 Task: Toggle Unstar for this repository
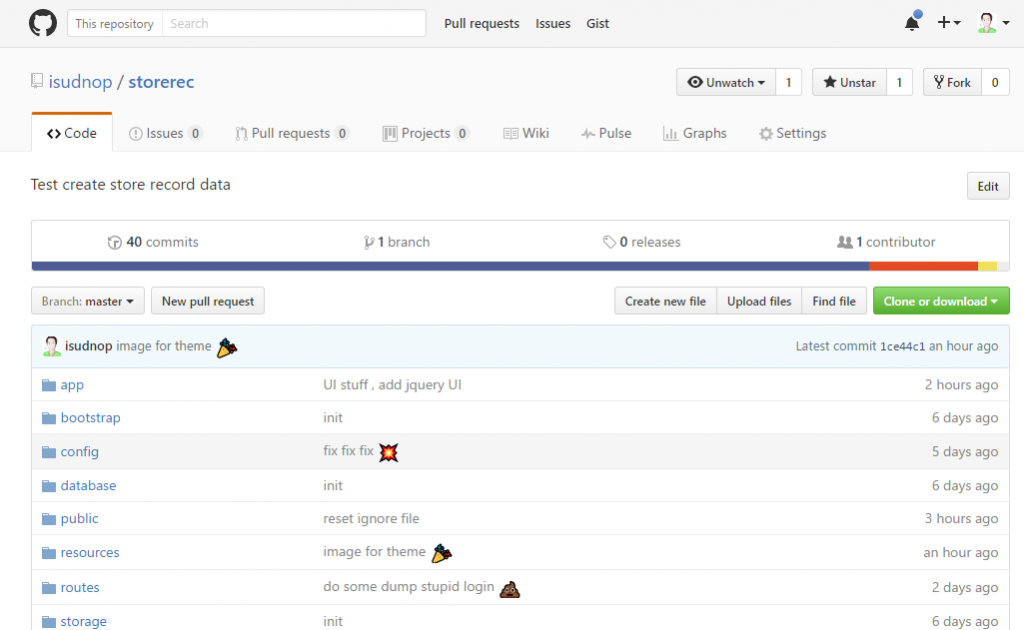pyautogui.click(x=849, y=83)
